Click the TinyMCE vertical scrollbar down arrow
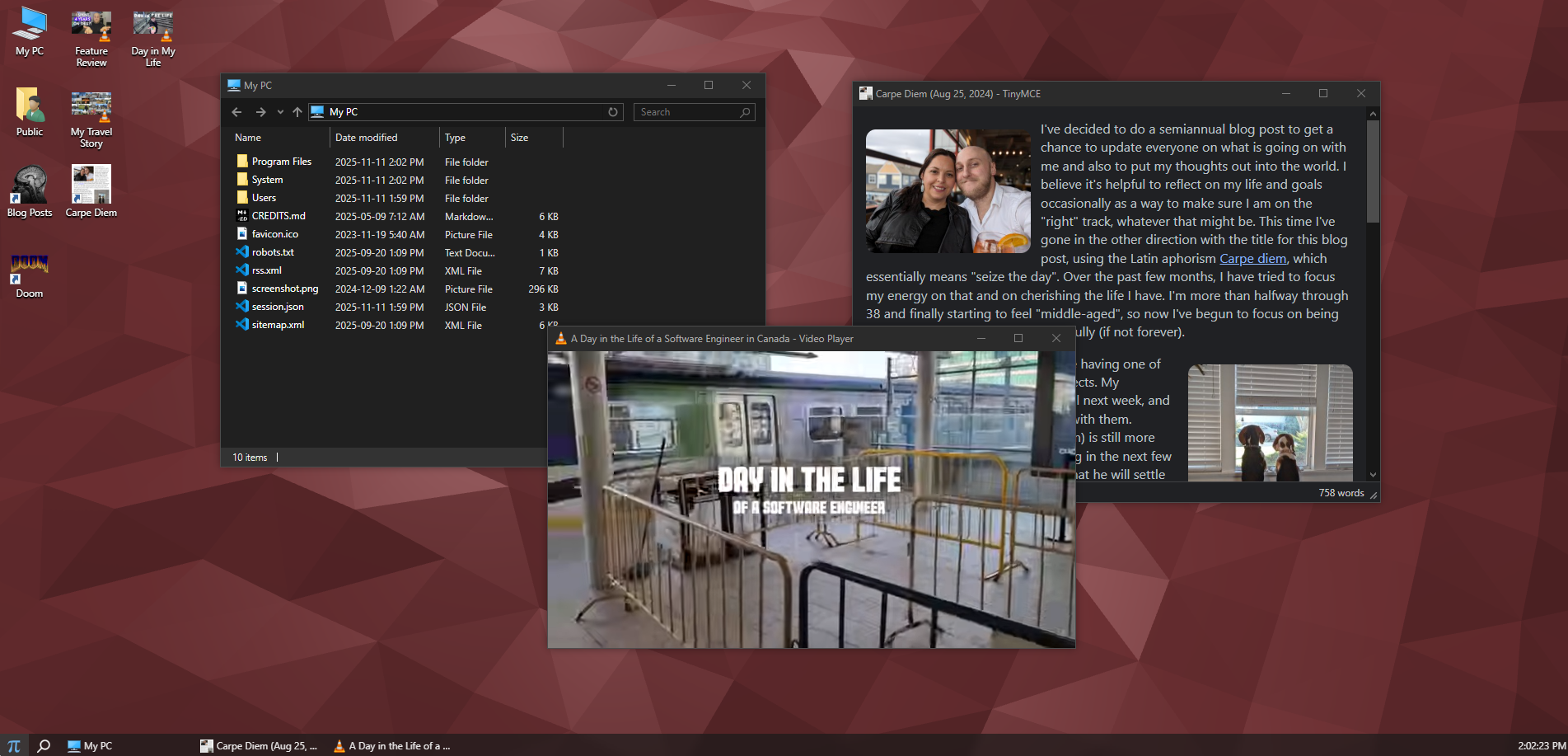1568x756 pixels. (1373, 475)
